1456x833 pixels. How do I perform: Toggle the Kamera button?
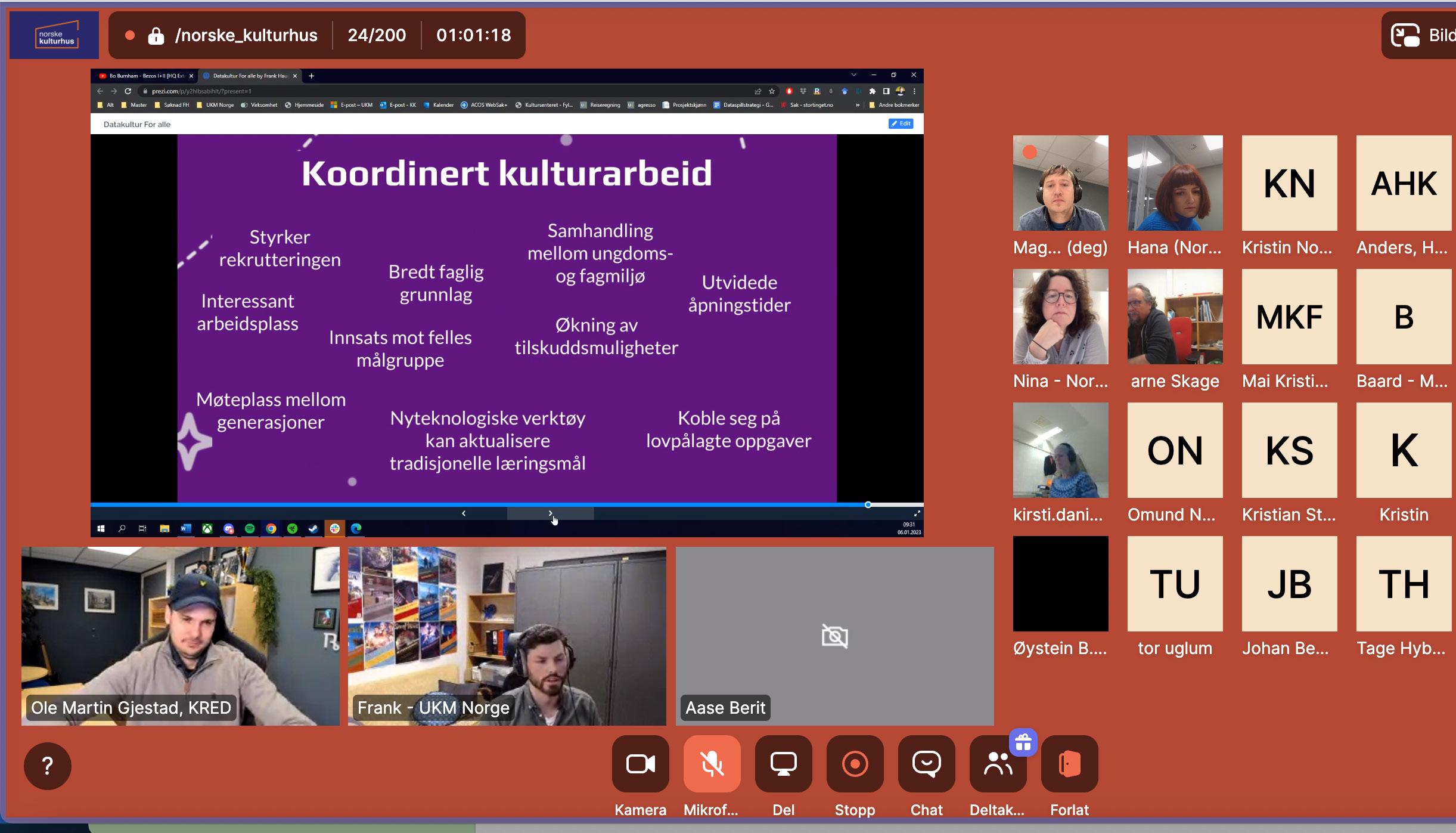[x=640, y=763]
